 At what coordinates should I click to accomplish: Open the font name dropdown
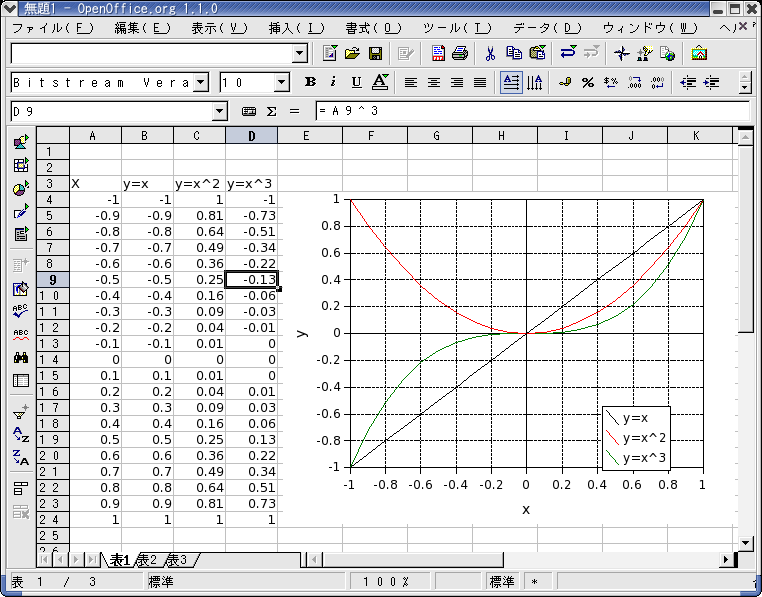point(200,82)
